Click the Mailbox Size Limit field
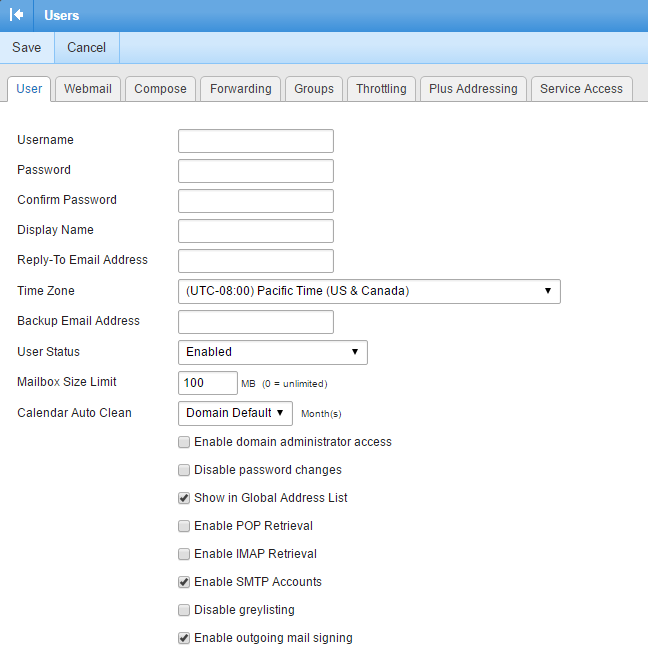 [208, 383]
